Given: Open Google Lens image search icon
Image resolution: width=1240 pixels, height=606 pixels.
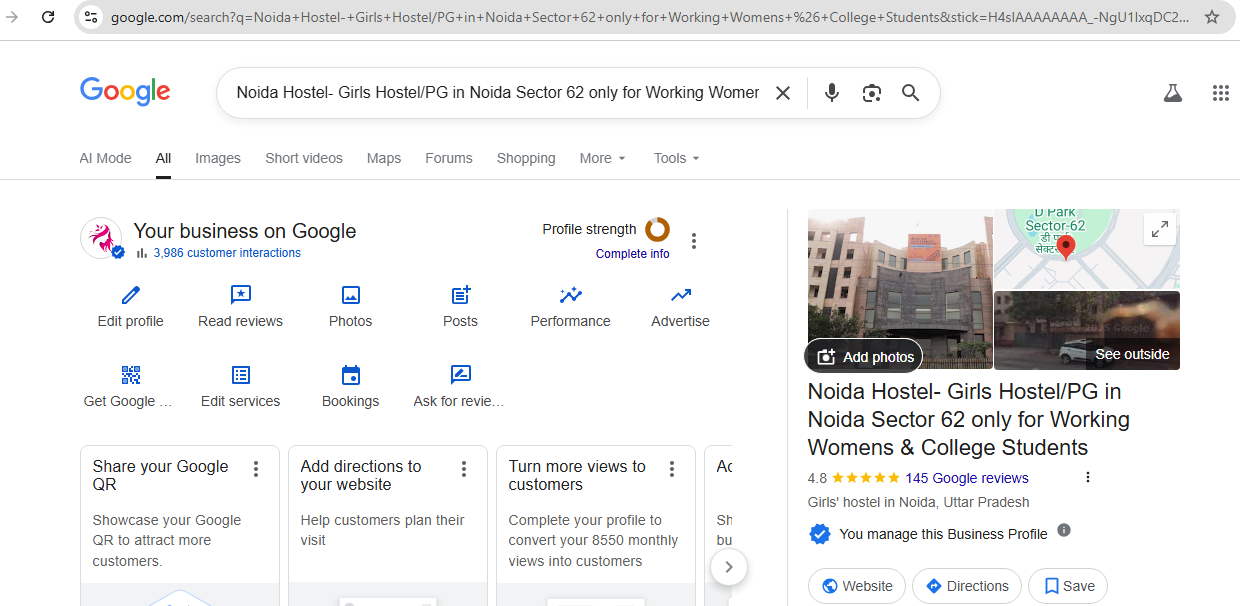Looking at the screenshot, I should (x=871, y=93).
